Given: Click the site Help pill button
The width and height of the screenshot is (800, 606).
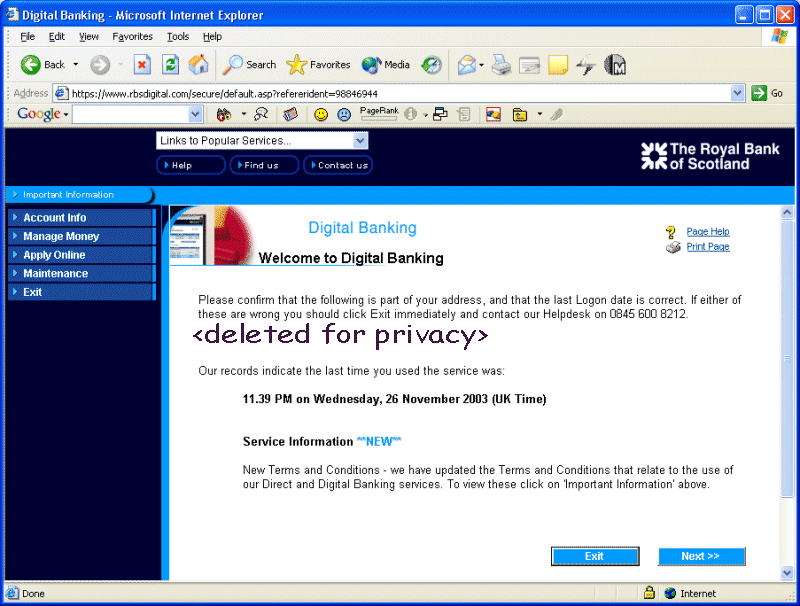Looking at the screenshot, I should point(191,165).
